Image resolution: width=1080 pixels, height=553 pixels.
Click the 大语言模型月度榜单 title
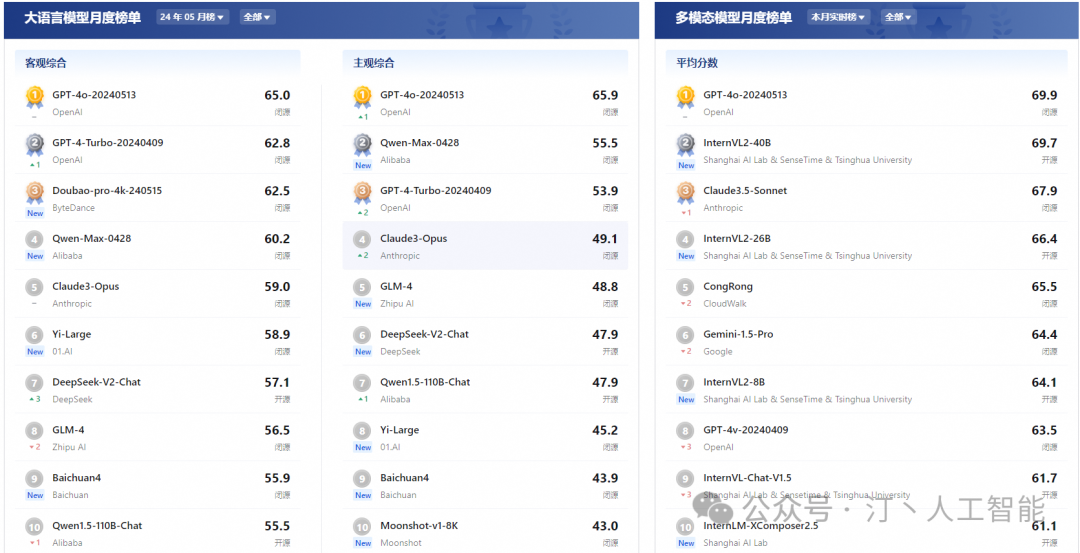tap(83, 18)
